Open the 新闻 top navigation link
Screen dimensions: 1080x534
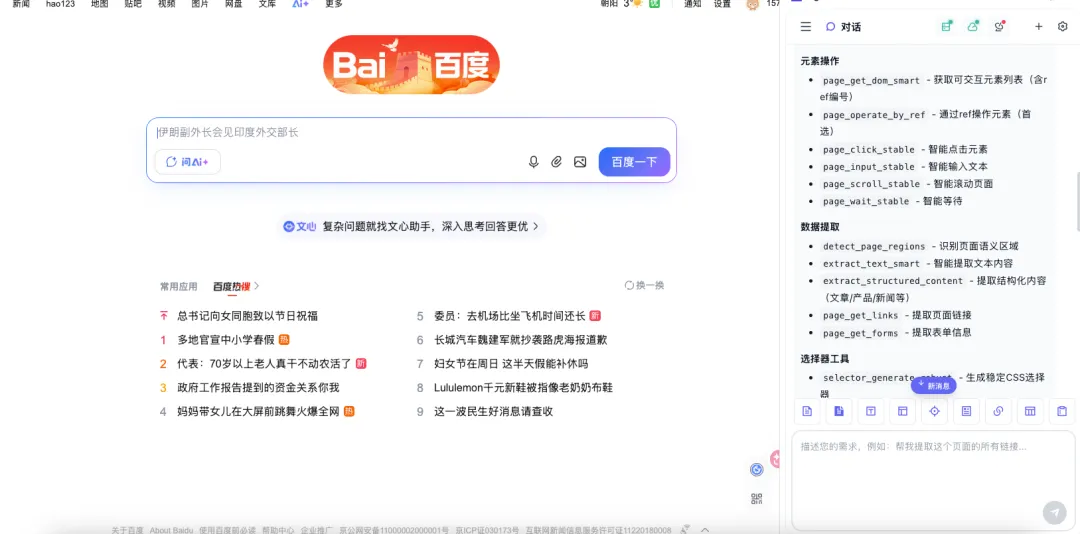click(21, 3)
